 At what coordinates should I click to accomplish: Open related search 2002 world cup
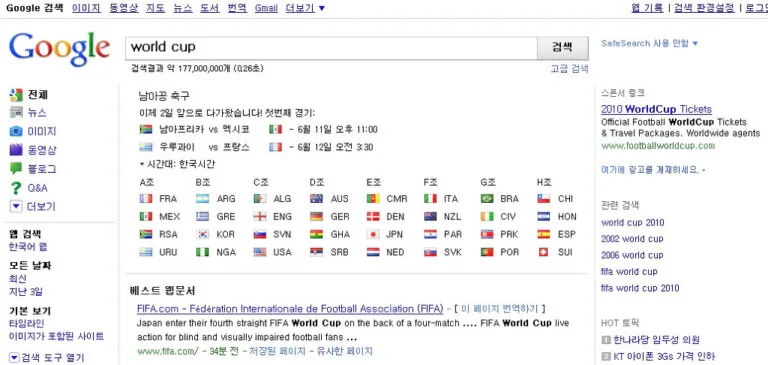pos(632,239)
